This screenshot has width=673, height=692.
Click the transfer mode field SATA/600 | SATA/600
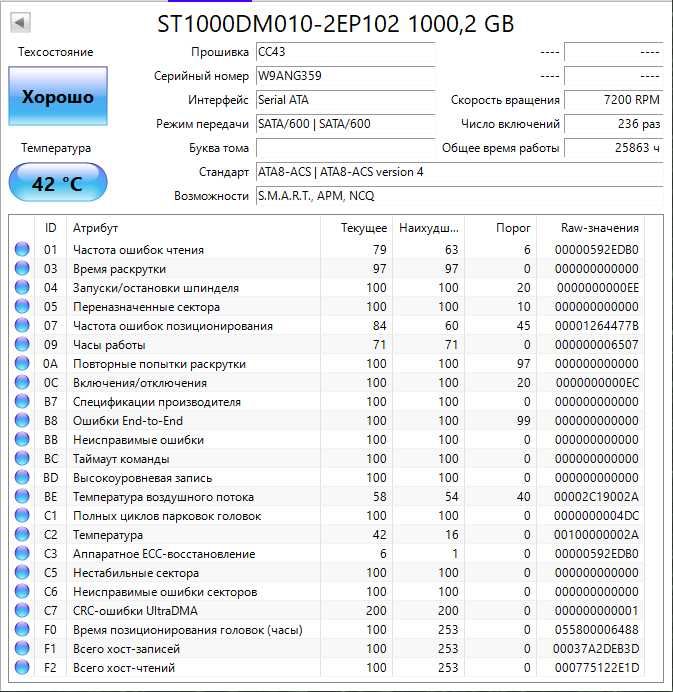[x=346, y=124]
